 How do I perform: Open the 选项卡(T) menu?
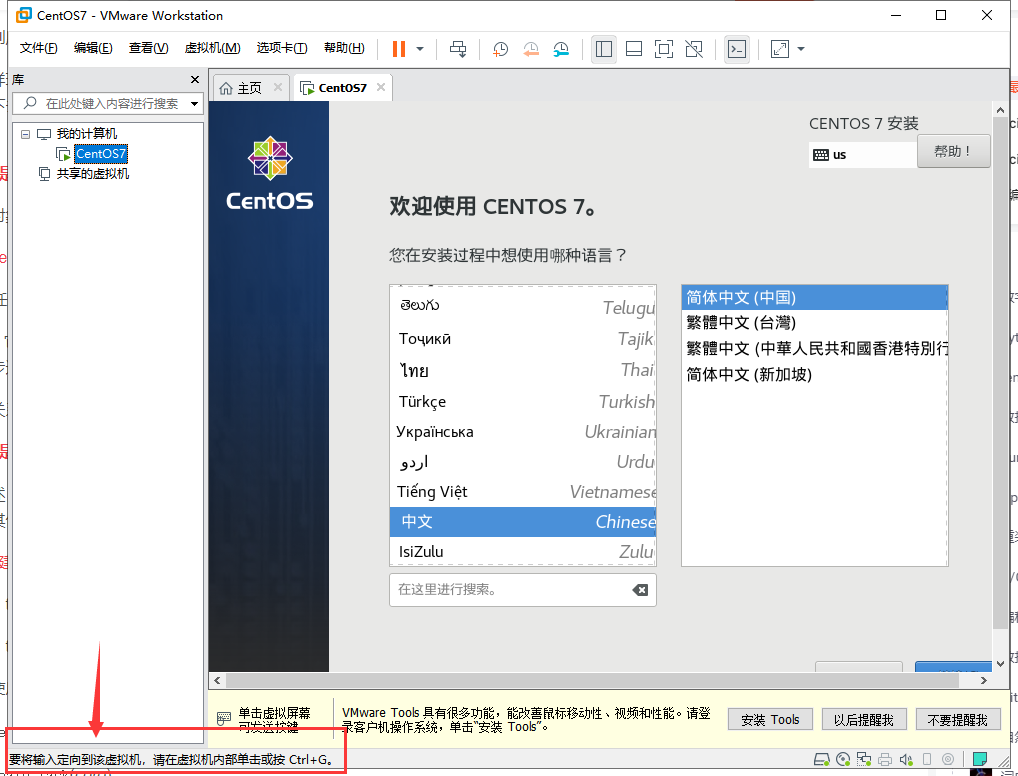[282, 48]
